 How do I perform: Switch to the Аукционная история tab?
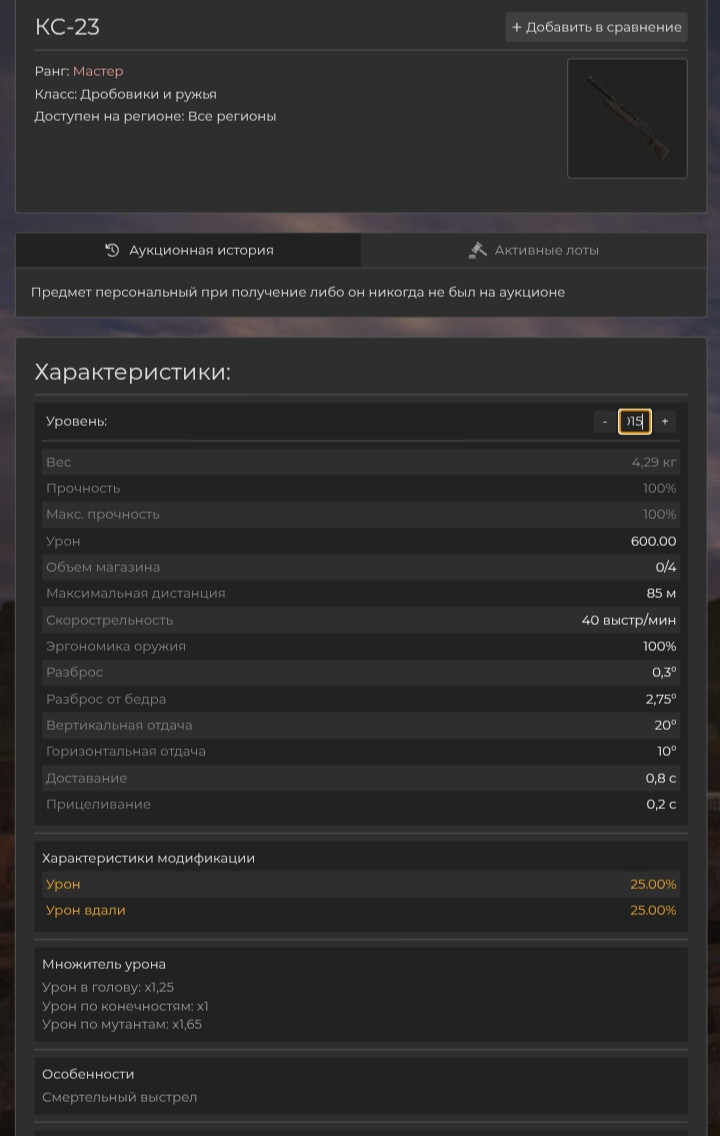coord(189,250)
